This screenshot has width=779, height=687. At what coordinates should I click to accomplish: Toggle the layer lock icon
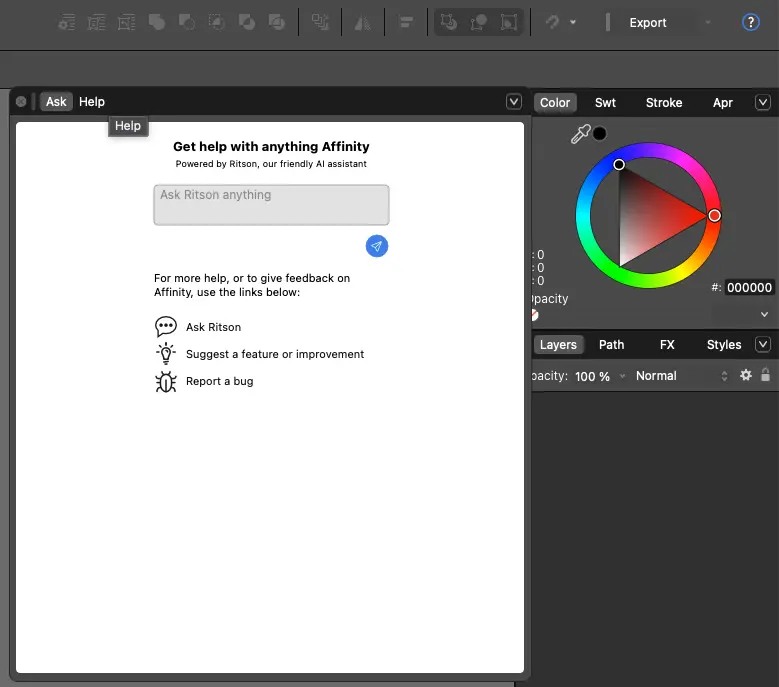coord(765,376)
